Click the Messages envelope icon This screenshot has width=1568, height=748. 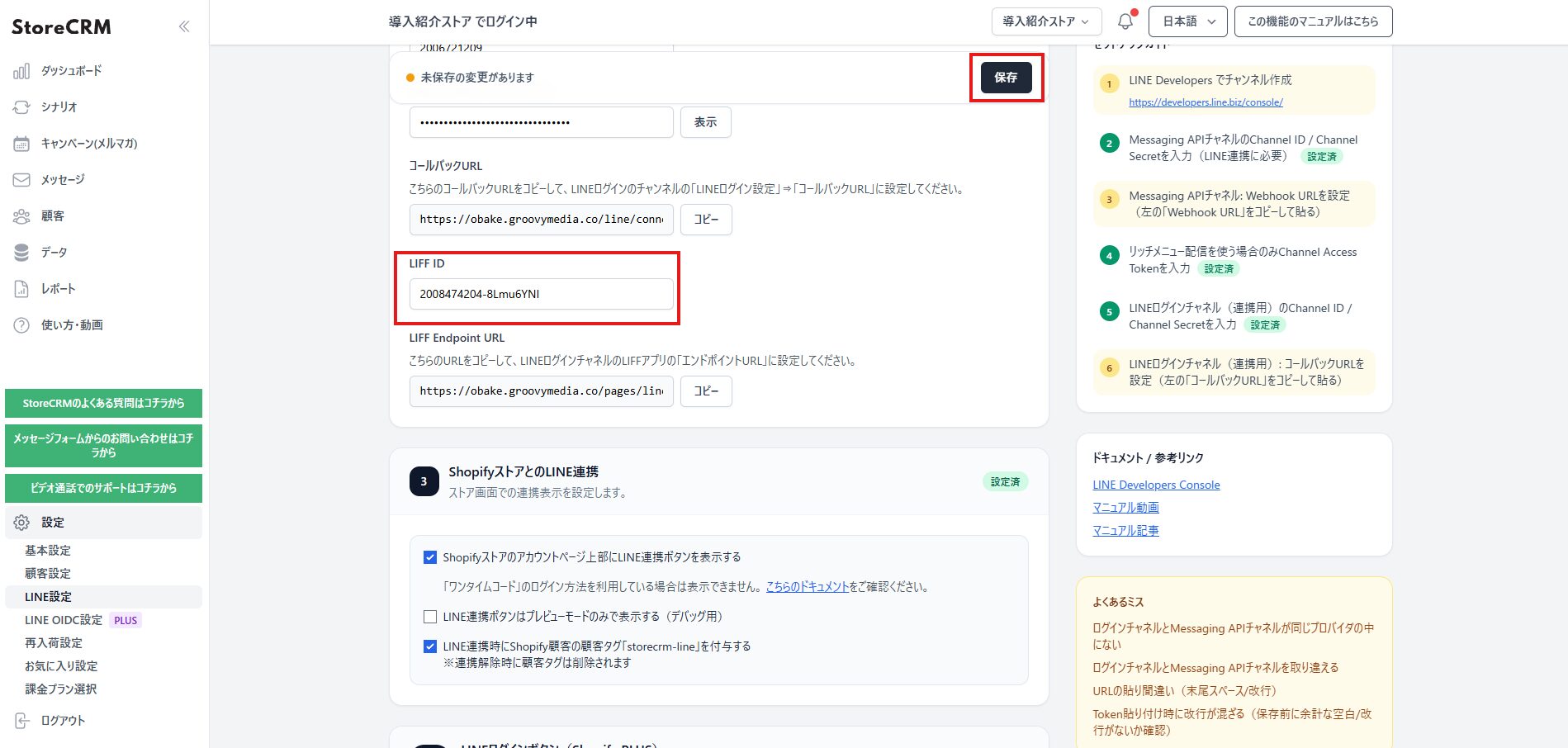coord(21,180)
